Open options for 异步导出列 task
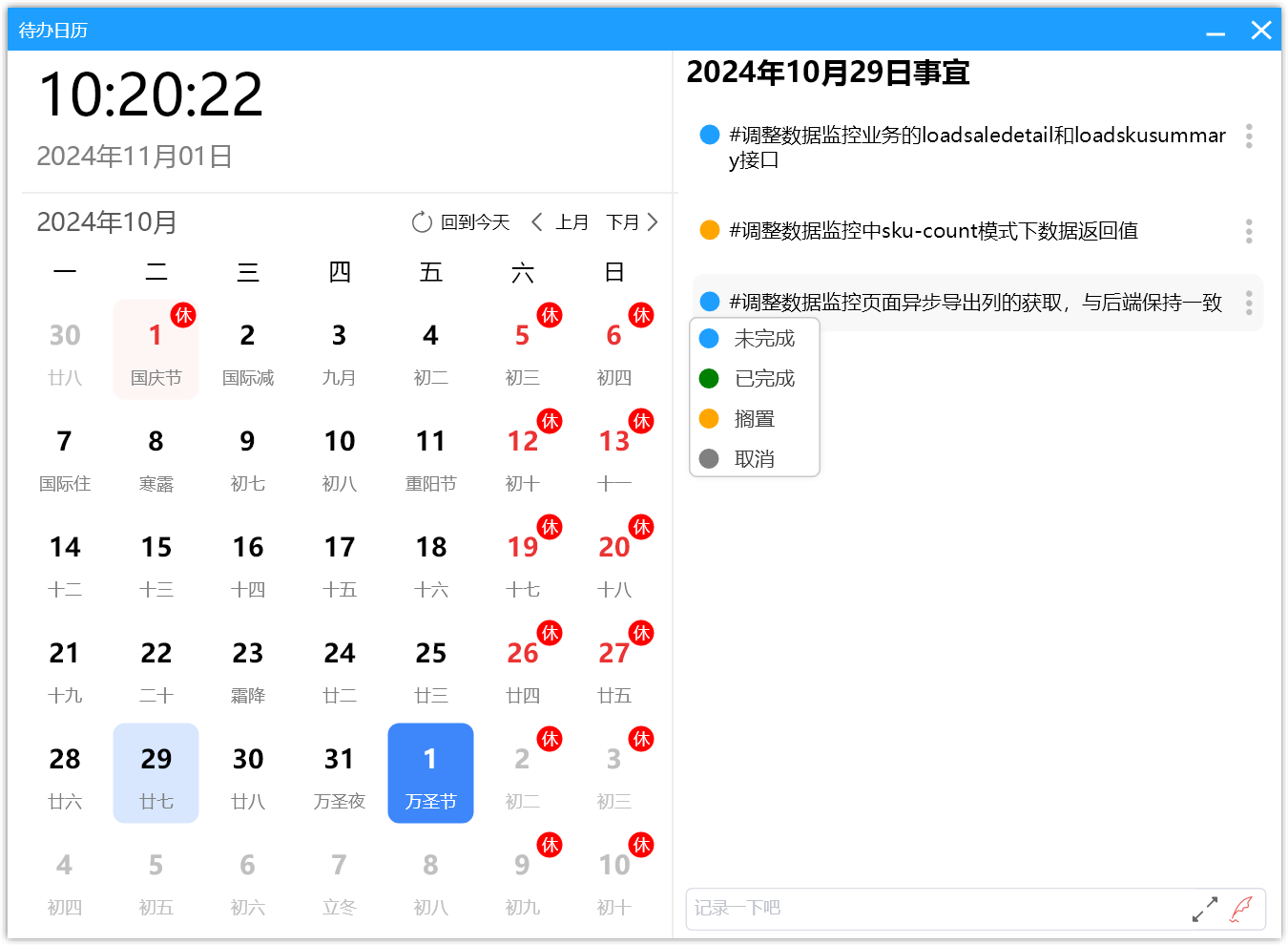The image size is (1288, 945). 1248,304
